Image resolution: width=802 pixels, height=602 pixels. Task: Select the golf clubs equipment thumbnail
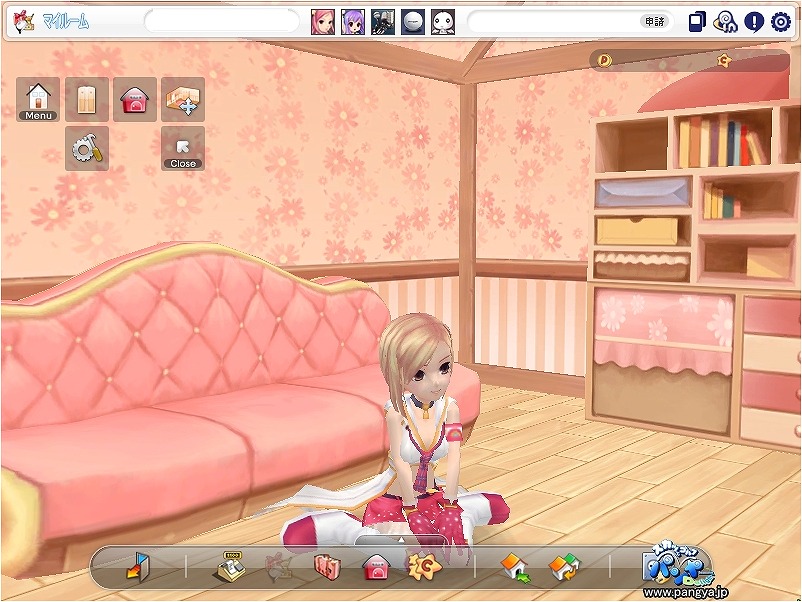[383, 22]
